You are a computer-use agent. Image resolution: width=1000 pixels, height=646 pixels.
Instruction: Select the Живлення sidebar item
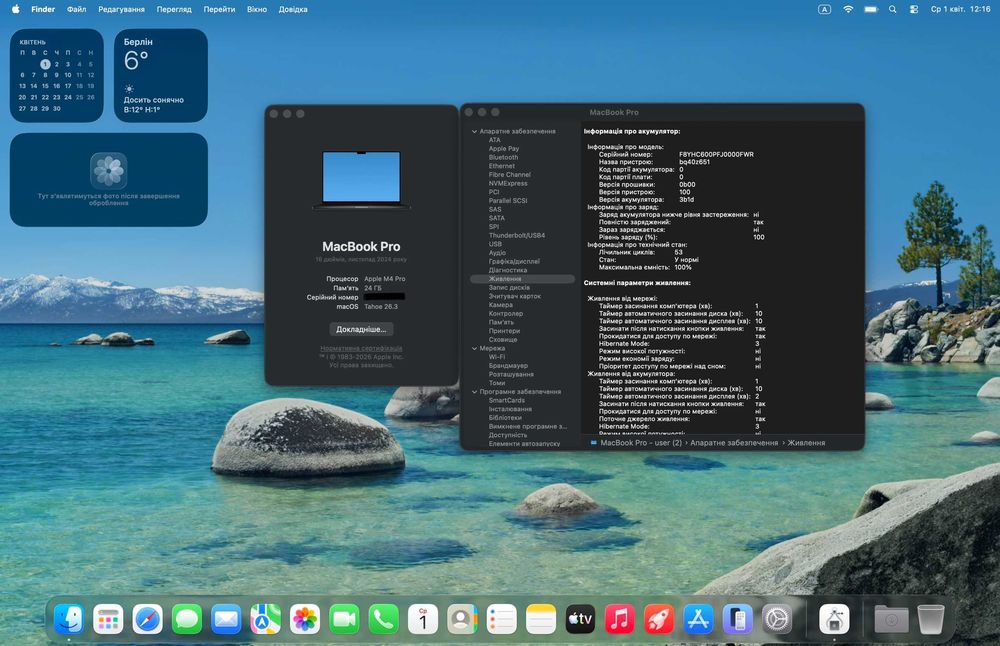(x=522, y=279)
